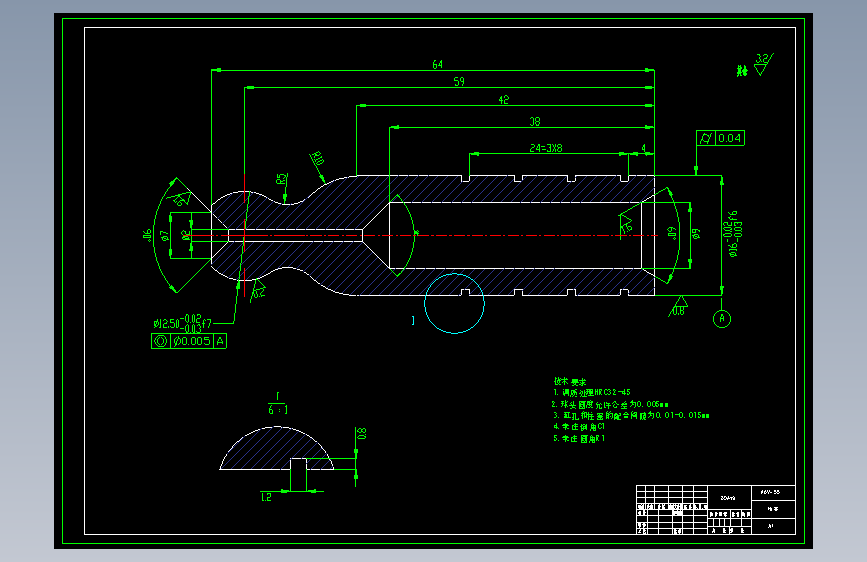Screen dimensions: 867x562
Task: Click the 0.04 cylindricity tolerance frame
Action: click(x=720, y=138)
